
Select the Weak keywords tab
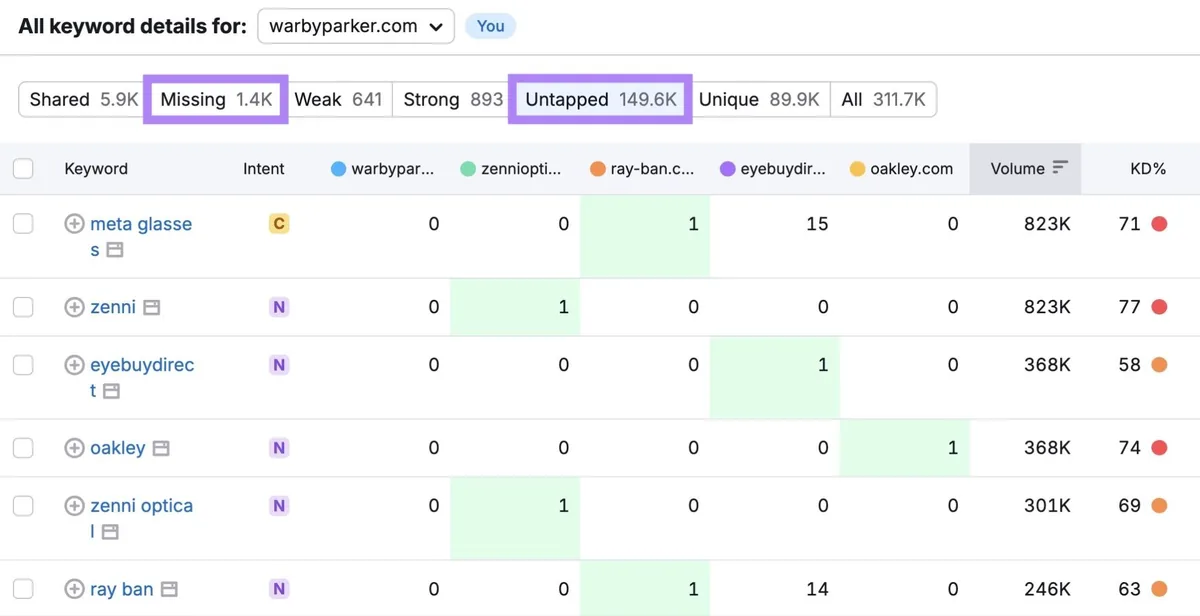pyautogui.click(x=338, y=99)
